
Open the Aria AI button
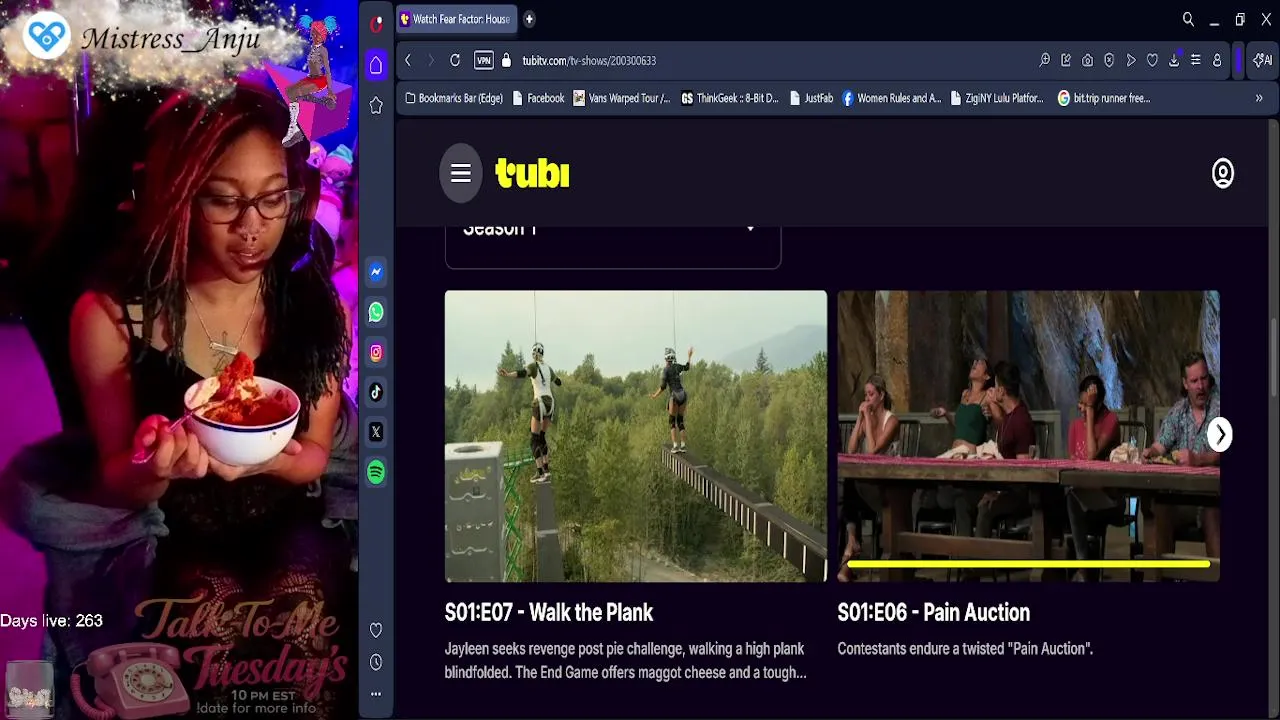pyautogui.click(x=1262, y=60)
